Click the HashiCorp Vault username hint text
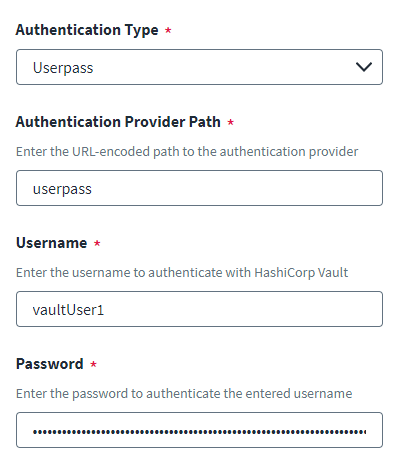This screenshot has height=464, width=396. click(x=182, y=273)
